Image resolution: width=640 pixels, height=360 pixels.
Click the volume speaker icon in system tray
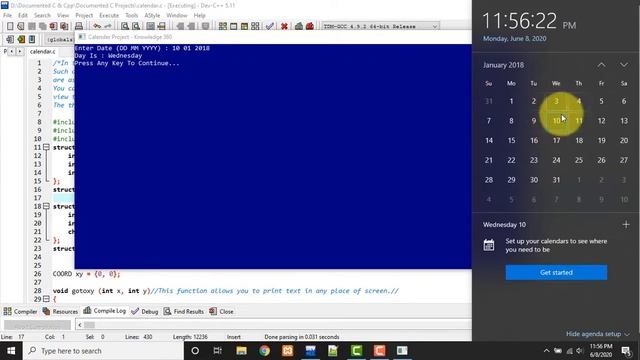click(x=579, y=351)
